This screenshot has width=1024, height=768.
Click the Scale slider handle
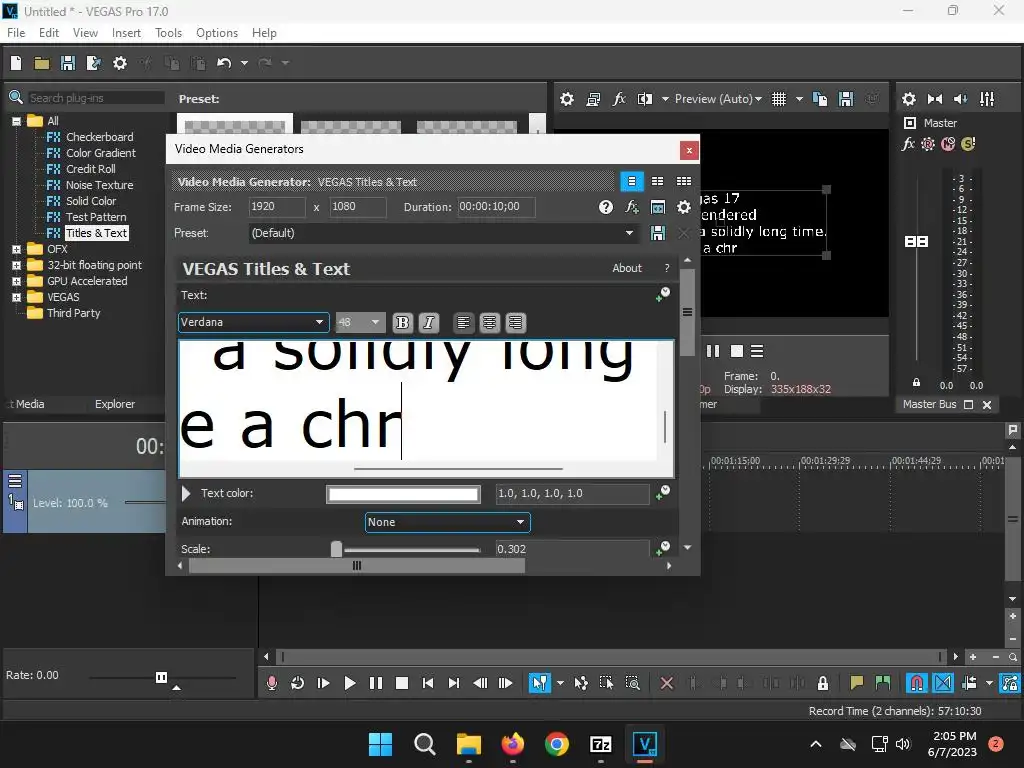coord(336,549)
